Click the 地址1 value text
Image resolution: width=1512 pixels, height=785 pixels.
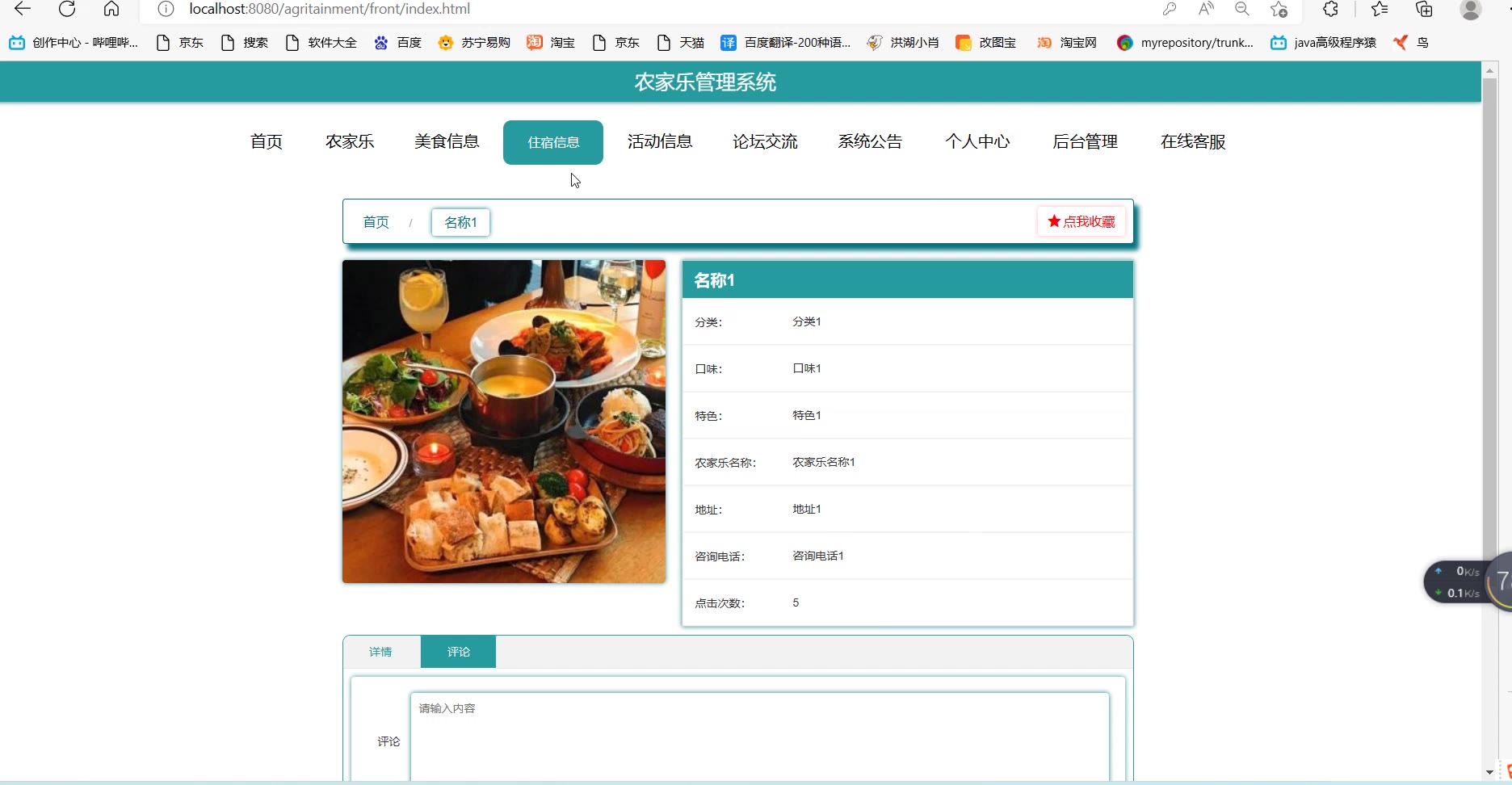click(x=806, y=509)
